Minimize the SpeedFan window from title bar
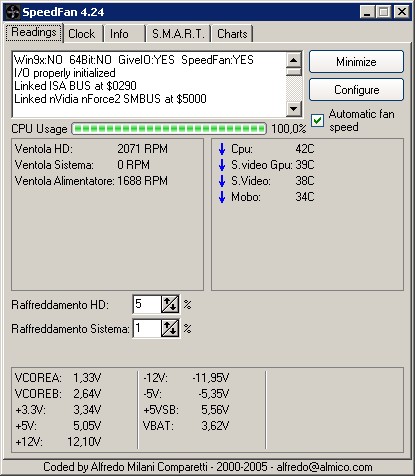Viewport: 415px width, 476px height. coord(367,12)
